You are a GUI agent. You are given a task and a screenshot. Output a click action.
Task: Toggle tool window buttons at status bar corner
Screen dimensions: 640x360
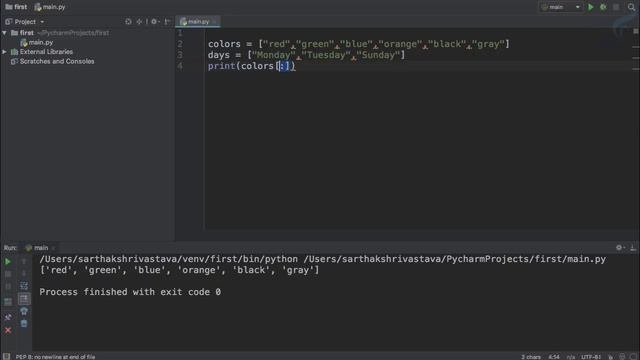[6, 356]
